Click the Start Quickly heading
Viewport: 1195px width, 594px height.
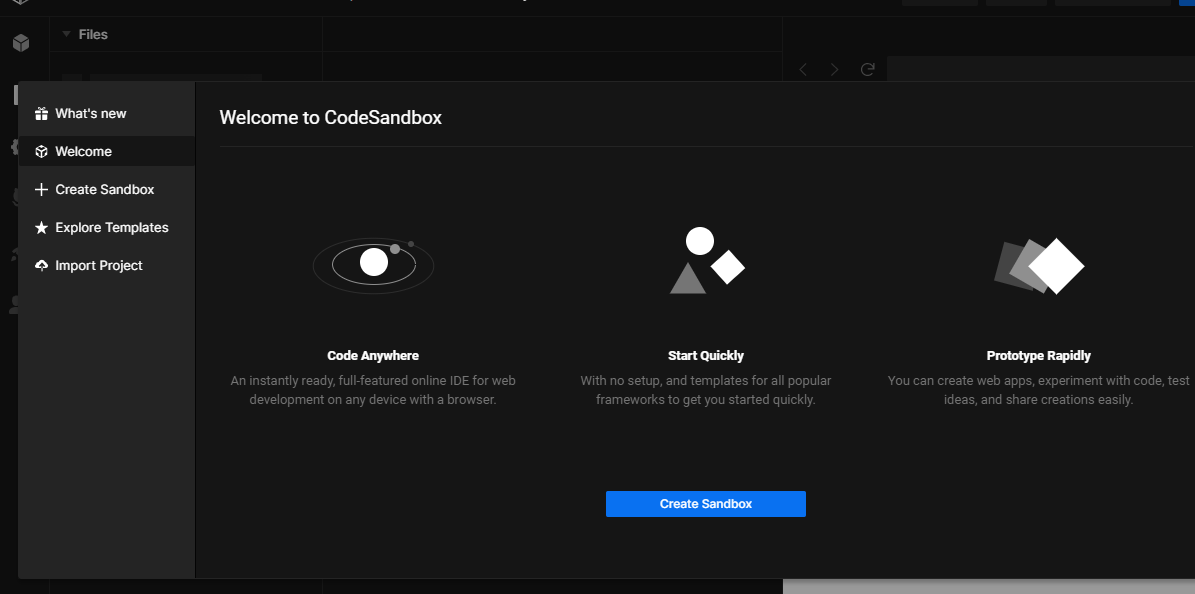[706, 355]
